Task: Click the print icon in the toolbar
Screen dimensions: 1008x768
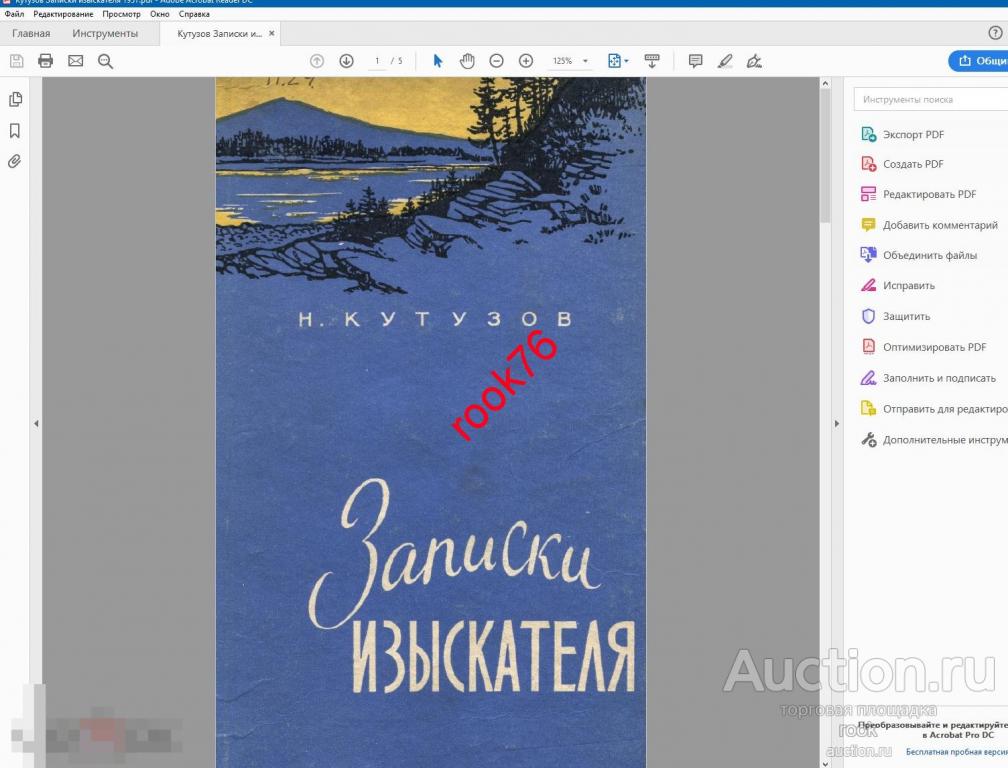Action: pos(45,61)
